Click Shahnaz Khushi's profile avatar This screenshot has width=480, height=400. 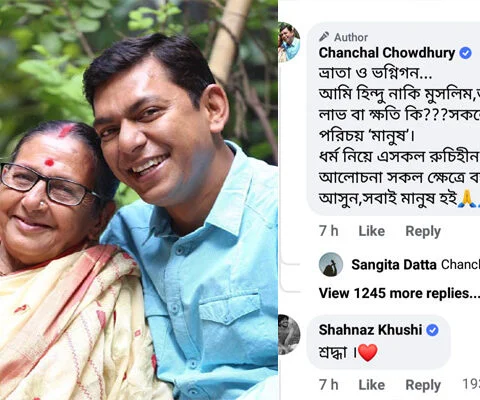click(289, 334)
